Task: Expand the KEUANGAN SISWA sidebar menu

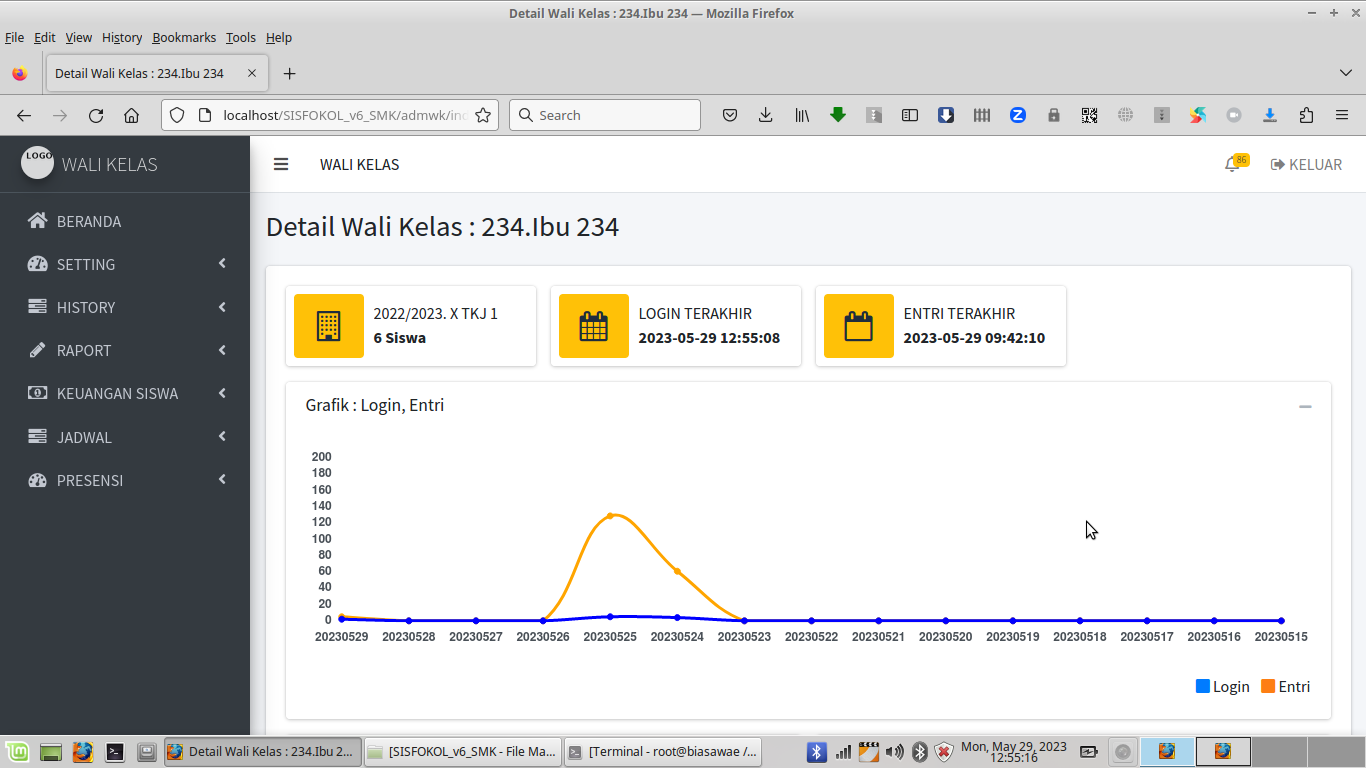Action: tap(125, 393)
